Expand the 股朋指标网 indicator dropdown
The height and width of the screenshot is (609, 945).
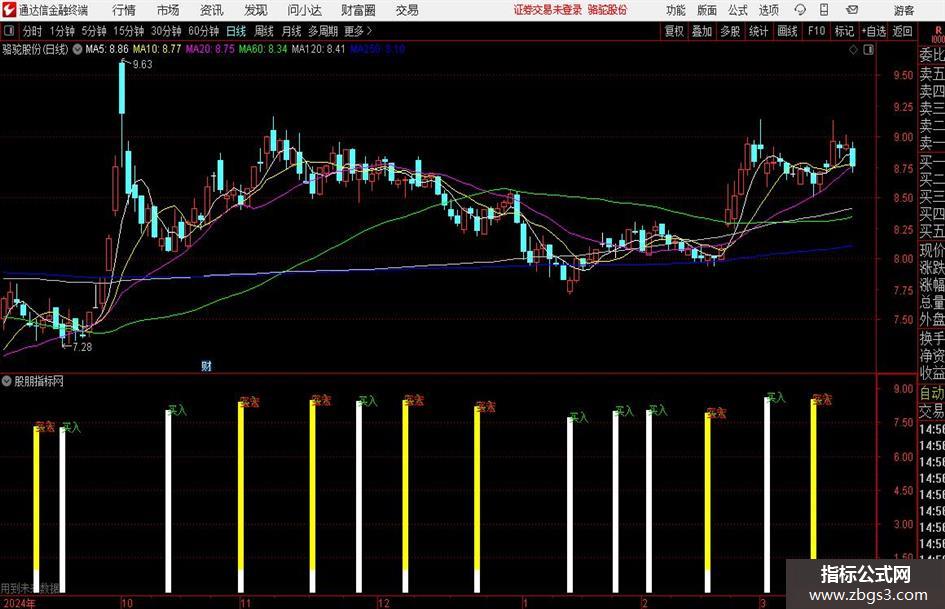click(x=7, y=381)
